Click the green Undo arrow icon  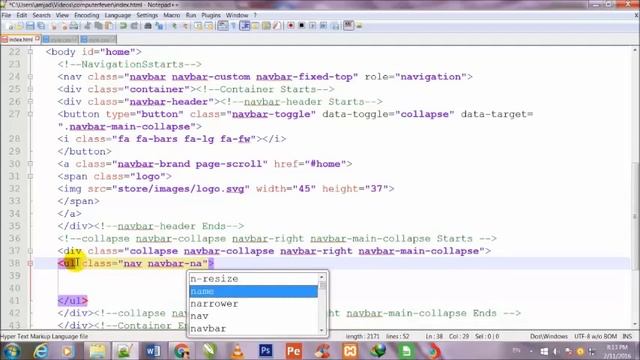(123, 26)
